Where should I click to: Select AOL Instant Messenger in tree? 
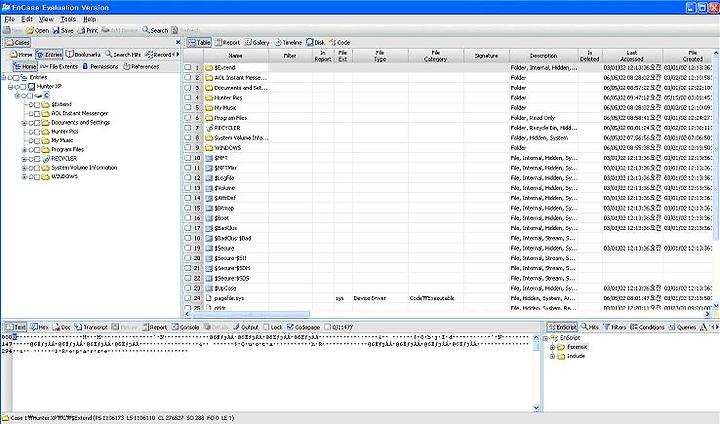[x=79, y=113]
